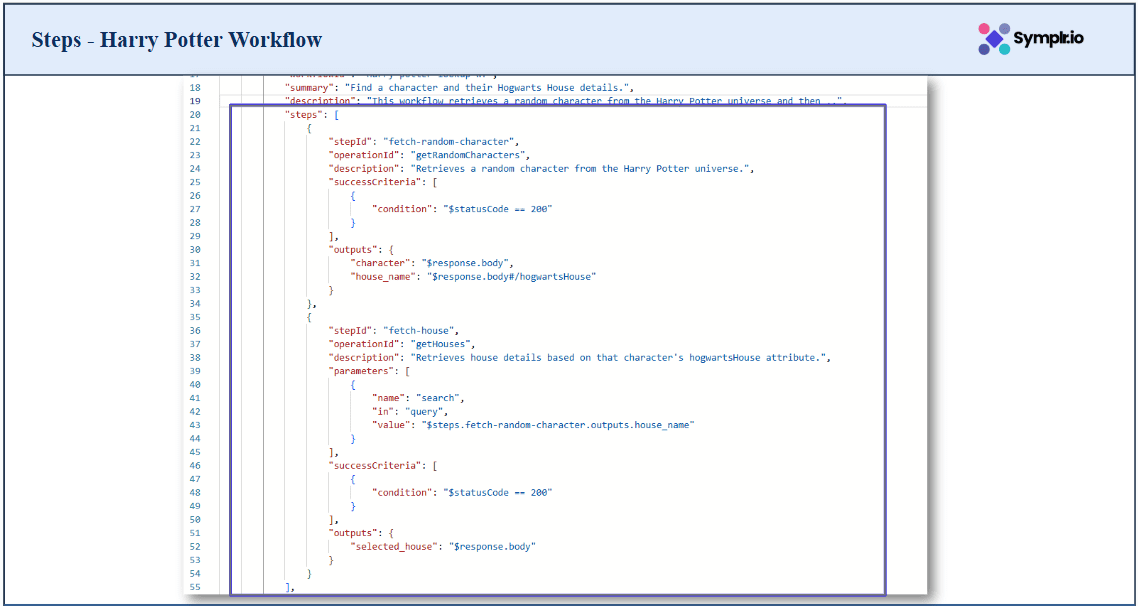Image resolution: width=1138 pixels, height=606 pixels.
Task: Click line number 20 in the gutter
Action: pyautogui.click(x=194, y=115)
